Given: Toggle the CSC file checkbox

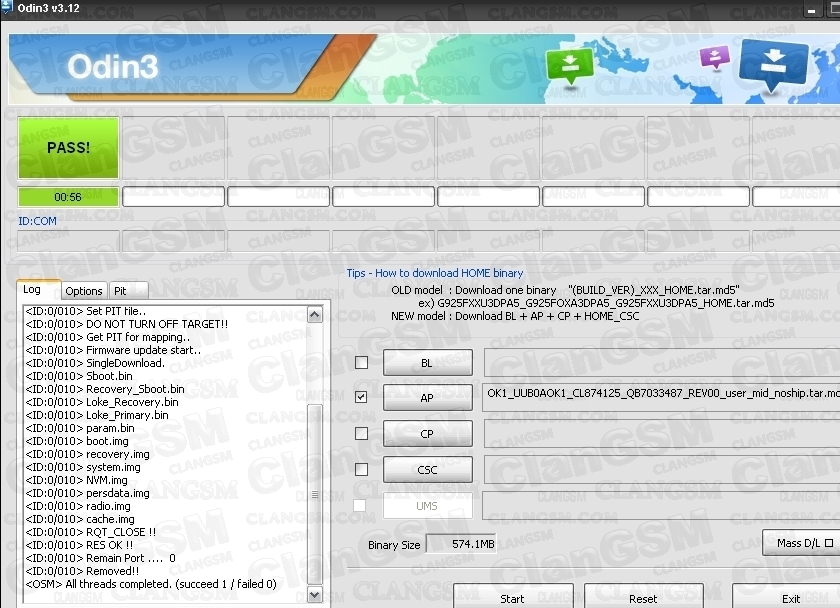Looking at the screenshot, I should click(x=362, y=469).
